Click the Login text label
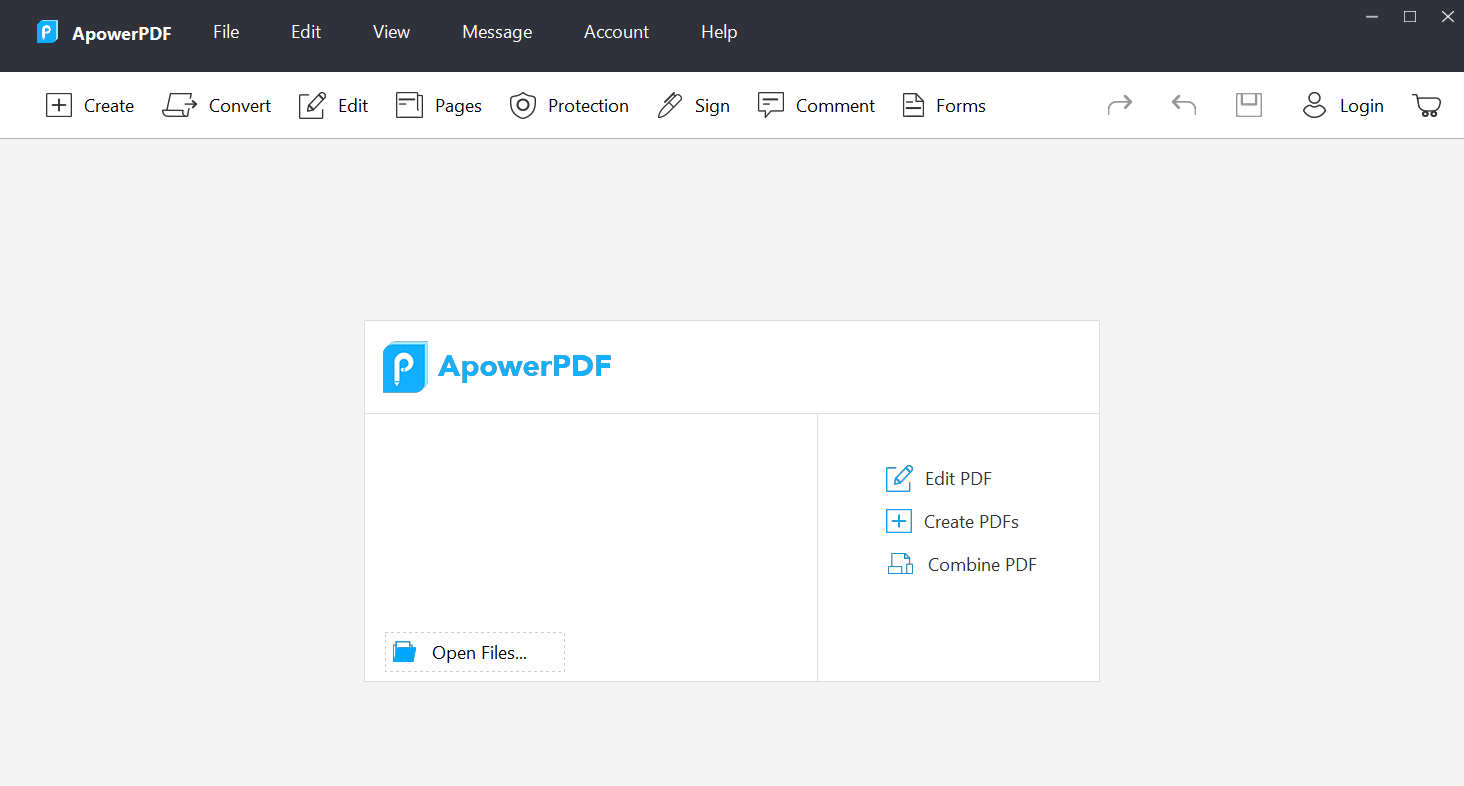The width and height of the screenshot is (1464, 786). click(1362, 106)
